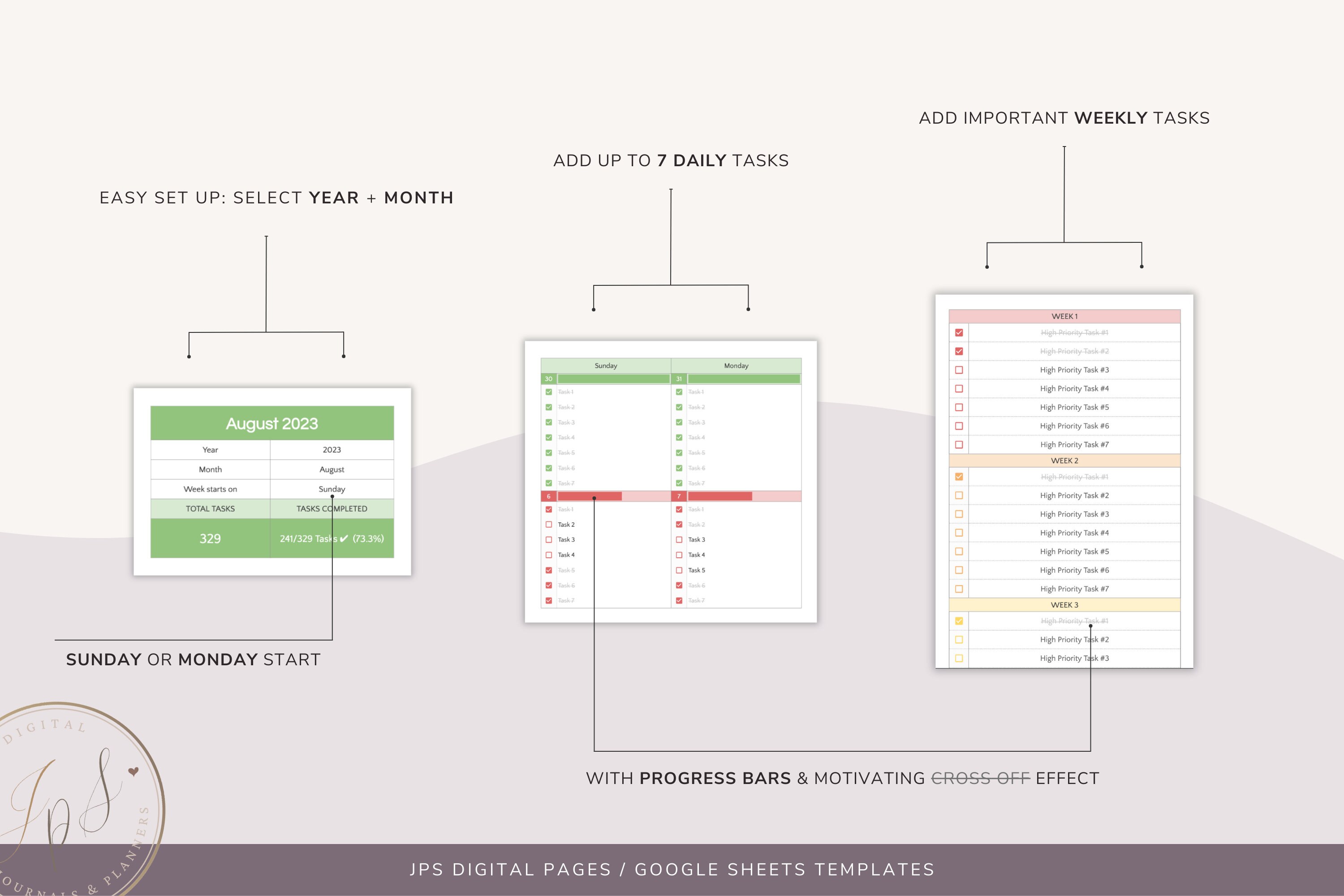This screenshot has height=896, width=1344.
Task: Click the TASKS COMPLETED header cell
Action: (332, 508)
